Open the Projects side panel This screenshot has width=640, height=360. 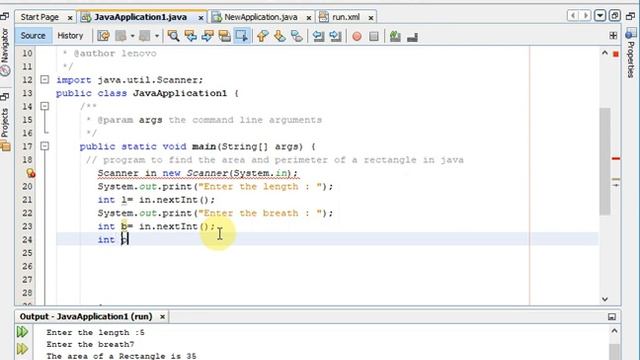click(x=5, y=130)
